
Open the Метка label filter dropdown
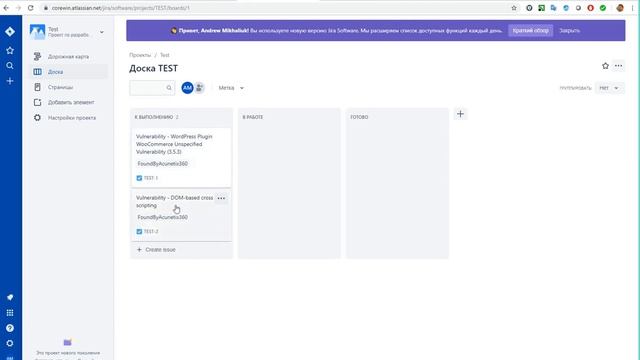231,88
